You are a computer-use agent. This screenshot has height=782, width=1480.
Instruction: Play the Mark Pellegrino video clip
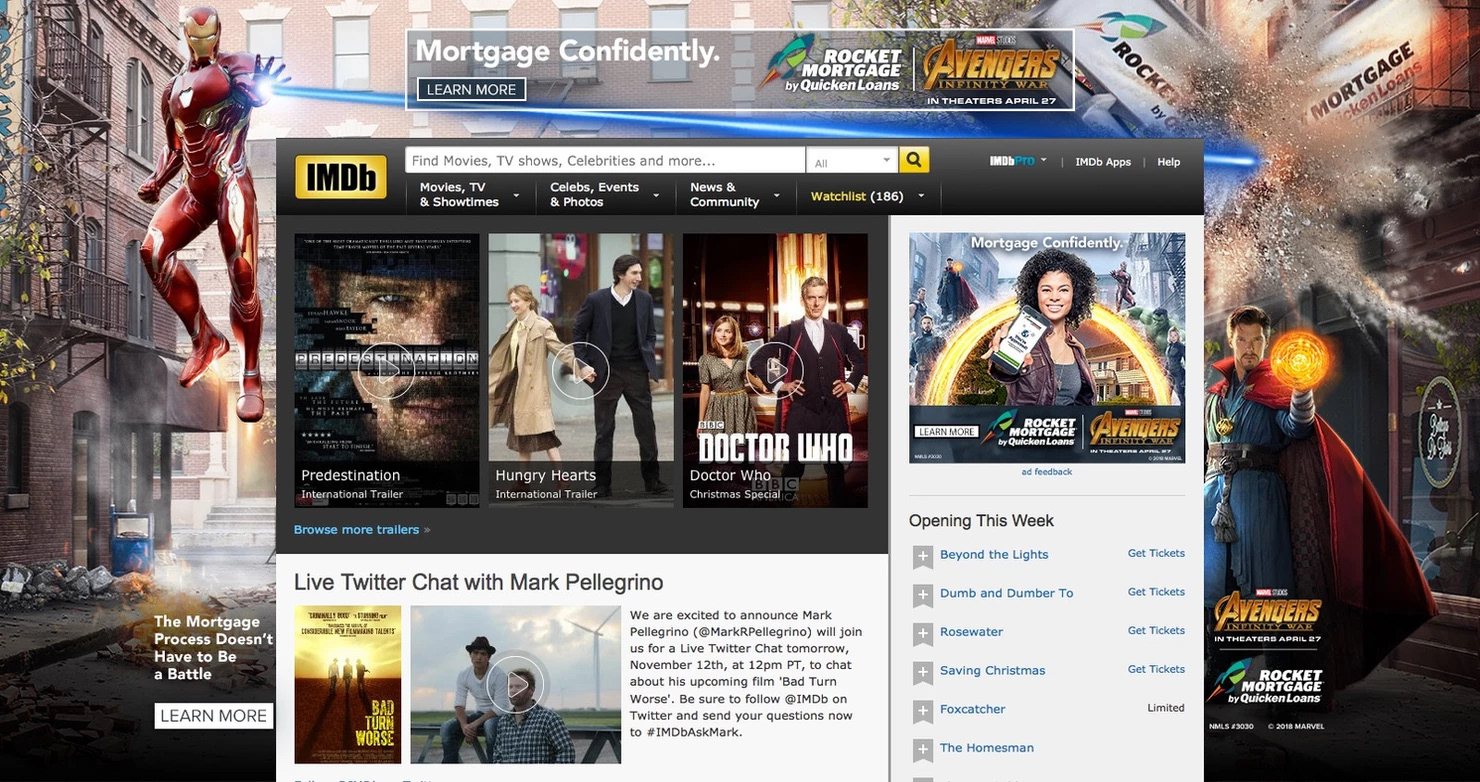pyautogui.click(x=516, y=684)
